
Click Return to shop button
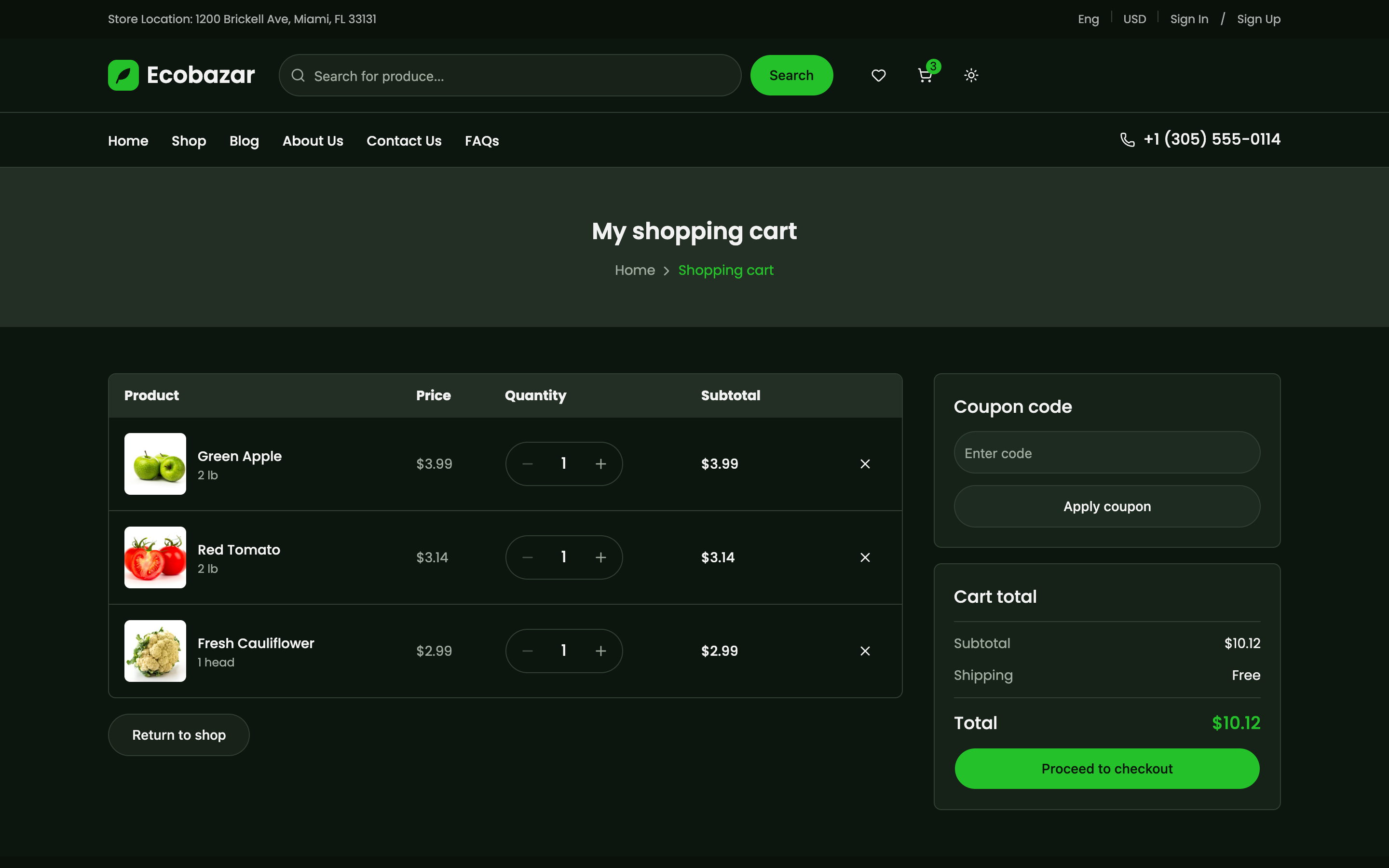pyautogui.click(x=178, y=735)
